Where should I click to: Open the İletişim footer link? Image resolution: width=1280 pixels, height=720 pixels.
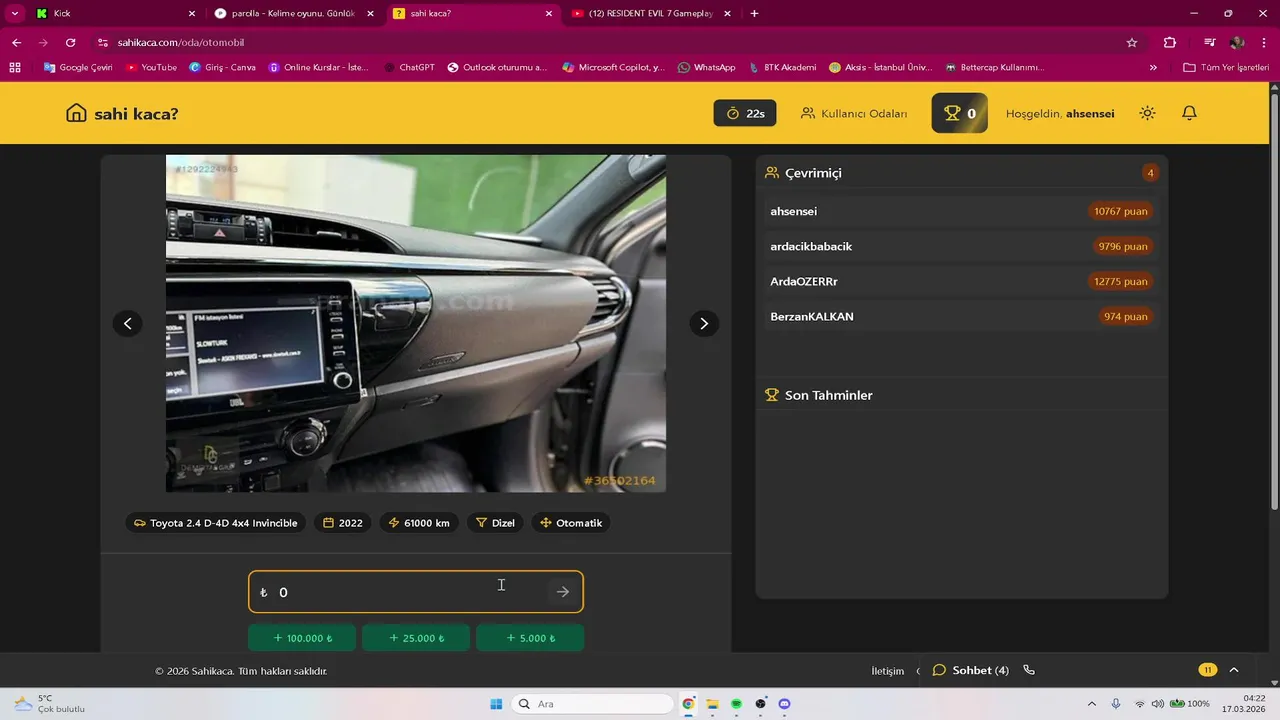coord(887,671)
